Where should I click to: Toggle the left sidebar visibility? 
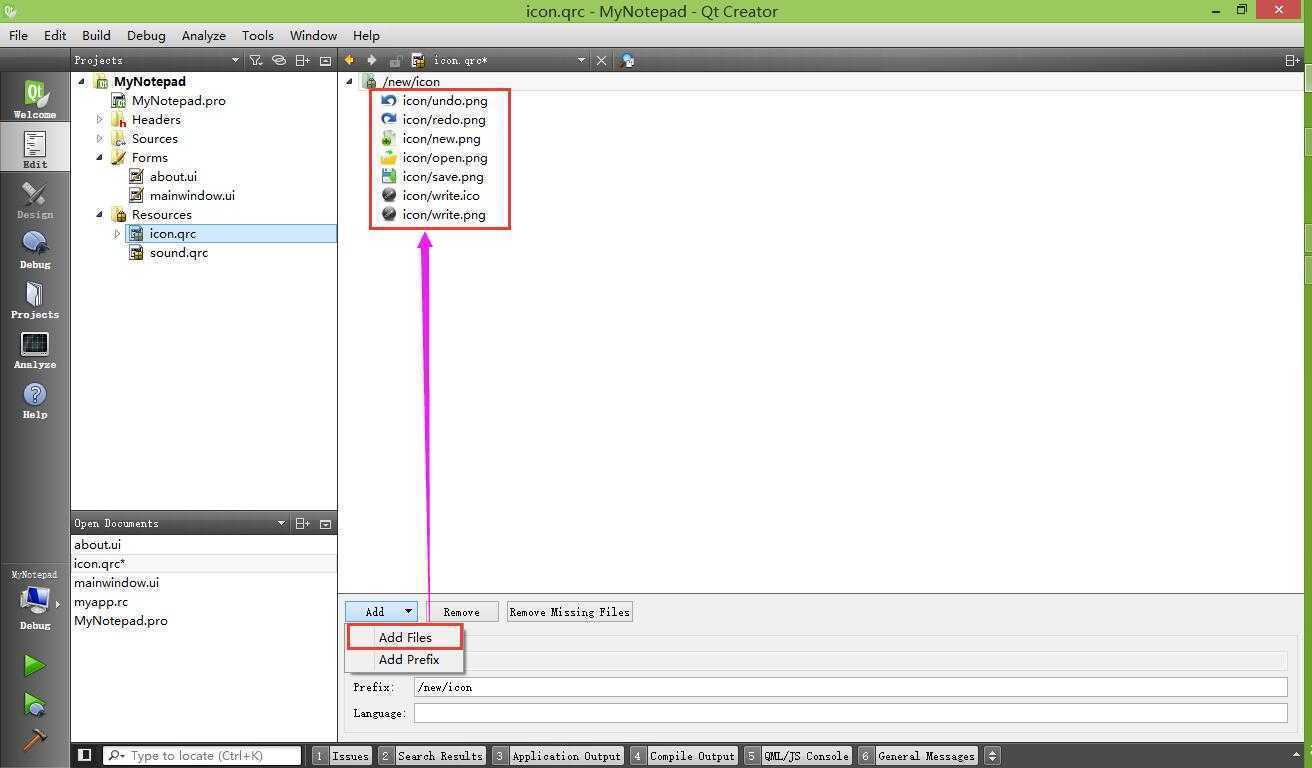pyautogui.click(x=85, y=755)
